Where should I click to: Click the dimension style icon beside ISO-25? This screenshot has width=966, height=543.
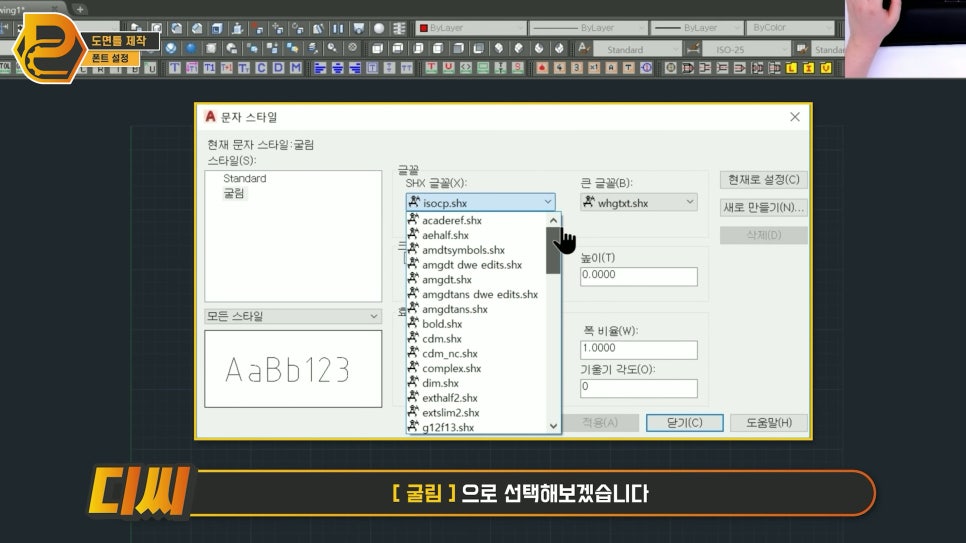click(x=693, y=48)
